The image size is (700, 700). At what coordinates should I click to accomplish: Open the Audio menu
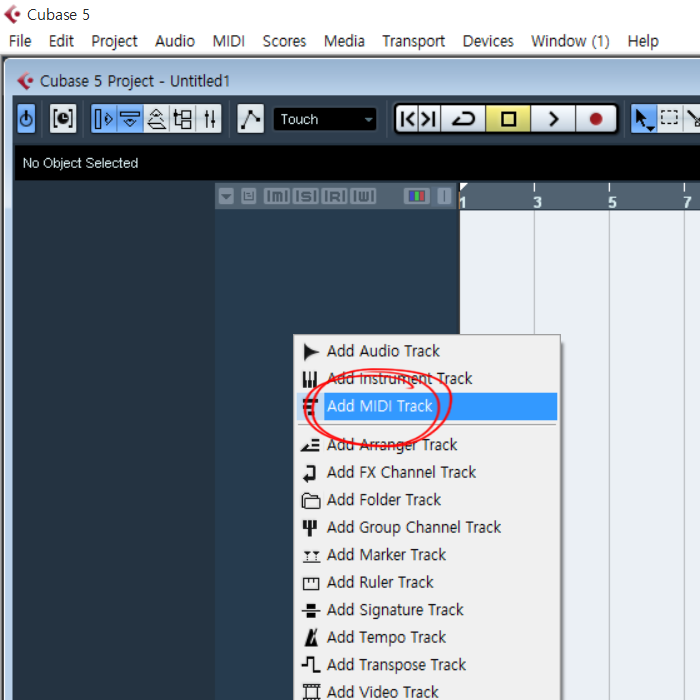coord(175,41)
